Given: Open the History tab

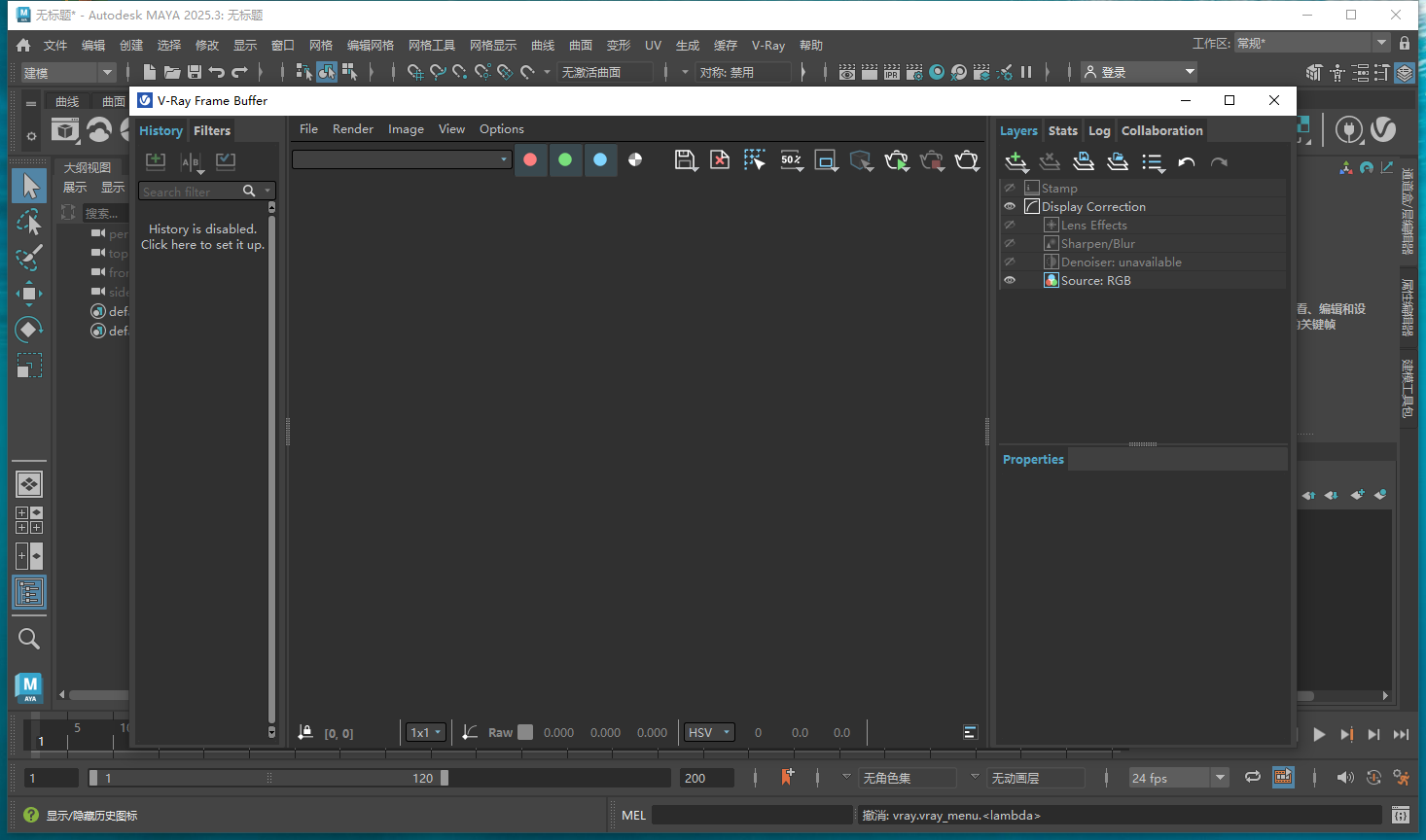Looking at the screenshot, I should [160, 130].
